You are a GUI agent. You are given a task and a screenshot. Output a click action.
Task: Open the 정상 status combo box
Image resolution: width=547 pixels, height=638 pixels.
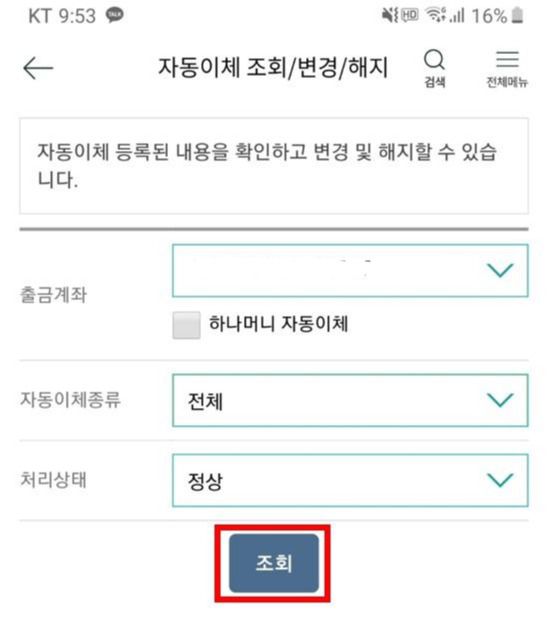pos(350,481)
